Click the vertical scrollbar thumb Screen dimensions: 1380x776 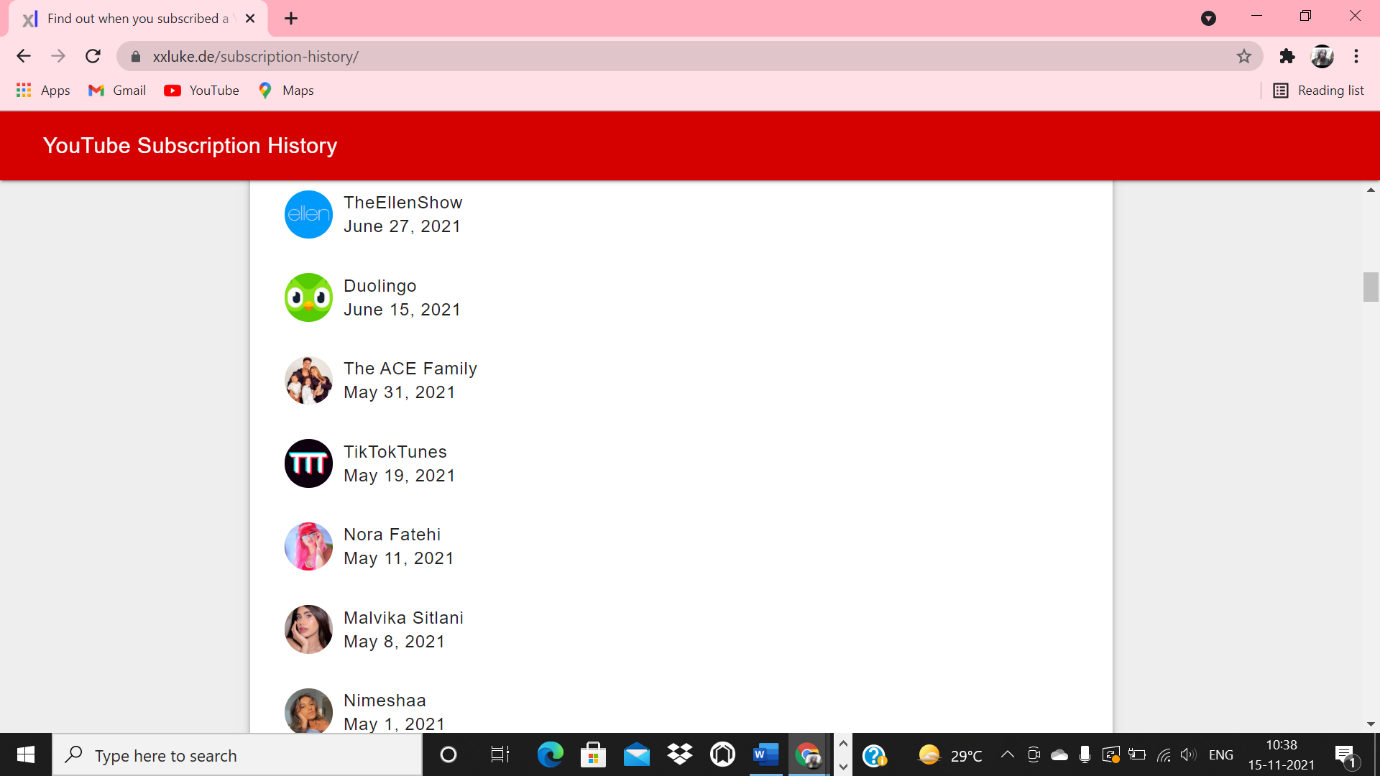pos(1371,286)
